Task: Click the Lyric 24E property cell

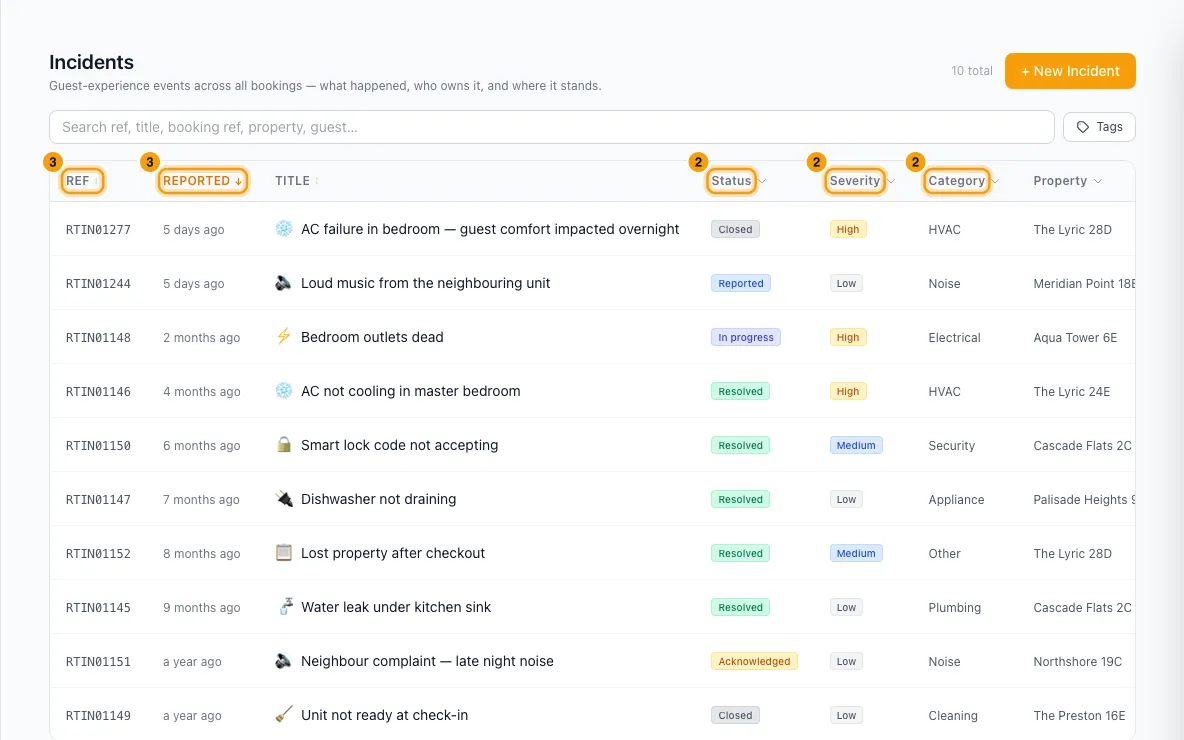Action: 1071,392
